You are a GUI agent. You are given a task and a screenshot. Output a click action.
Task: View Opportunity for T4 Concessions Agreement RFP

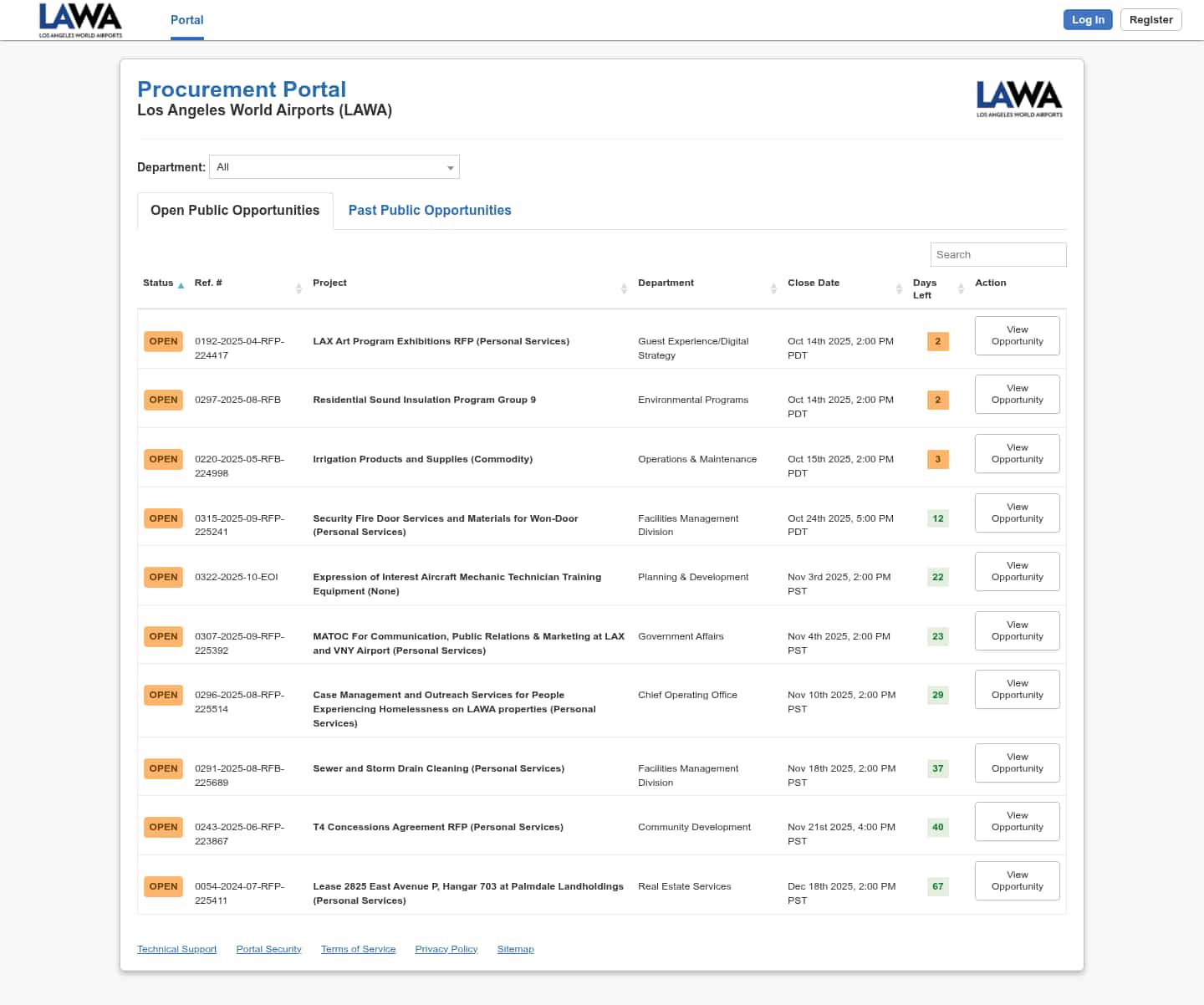point(1018,821)
